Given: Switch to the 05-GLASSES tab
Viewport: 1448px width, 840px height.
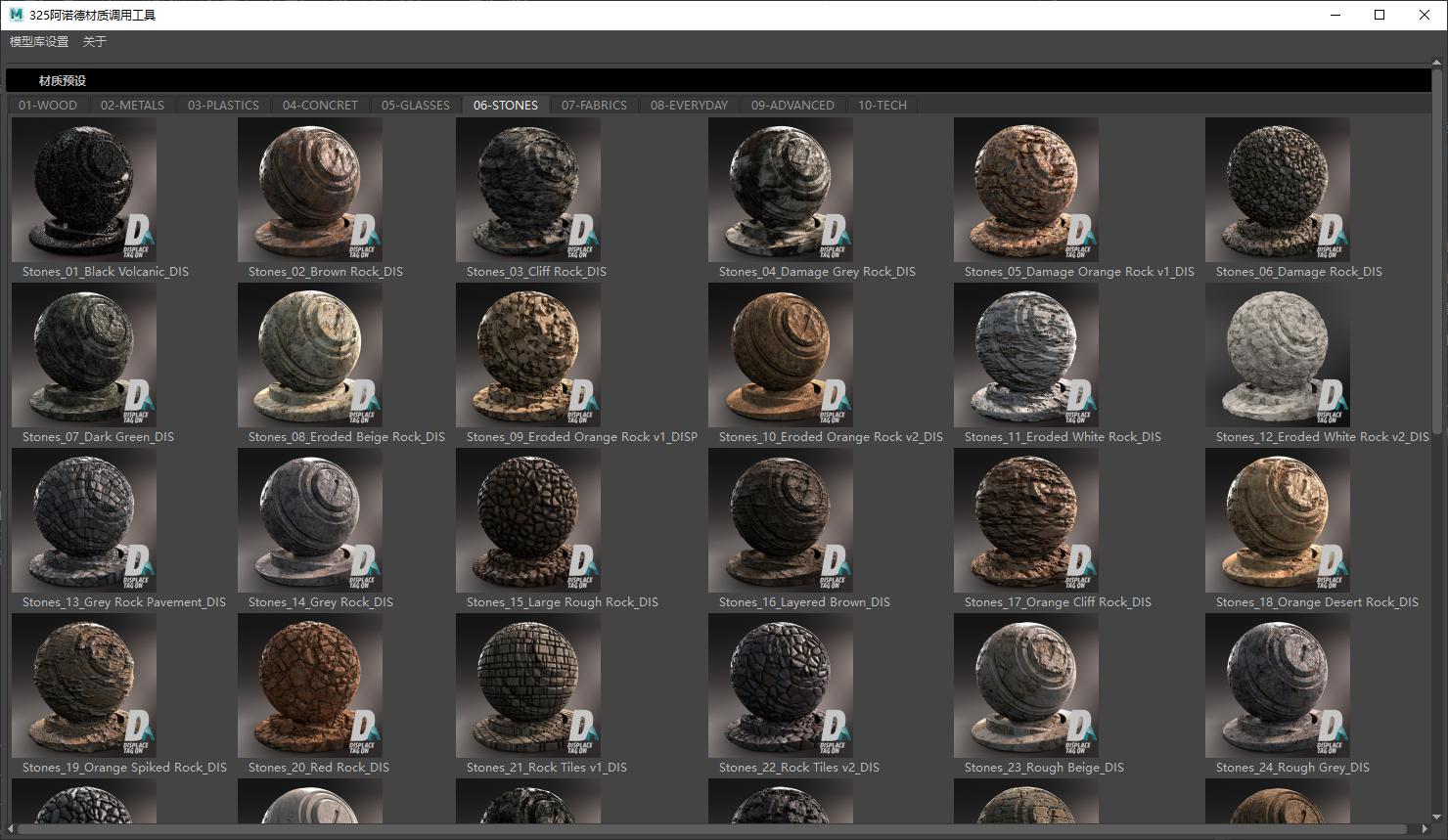Looking at the screenshot, I should [x=416, y=106].
